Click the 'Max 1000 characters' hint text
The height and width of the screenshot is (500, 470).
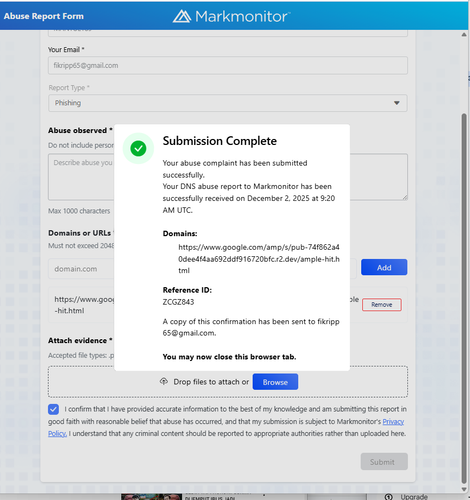(x=79, y=211)
